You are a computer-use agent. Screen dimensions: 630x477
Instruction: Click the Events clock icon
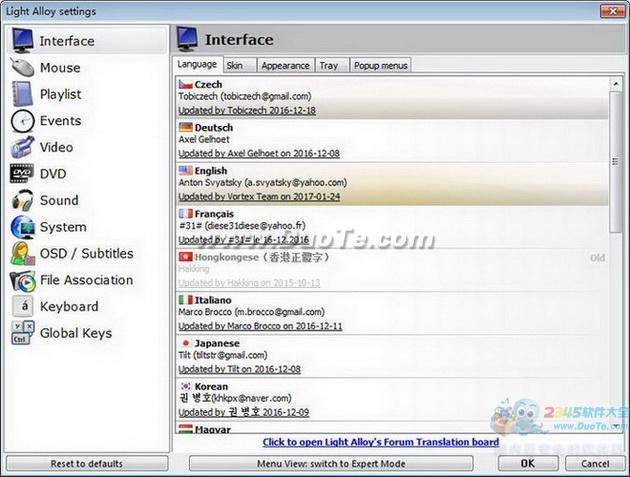click(22, 121)
